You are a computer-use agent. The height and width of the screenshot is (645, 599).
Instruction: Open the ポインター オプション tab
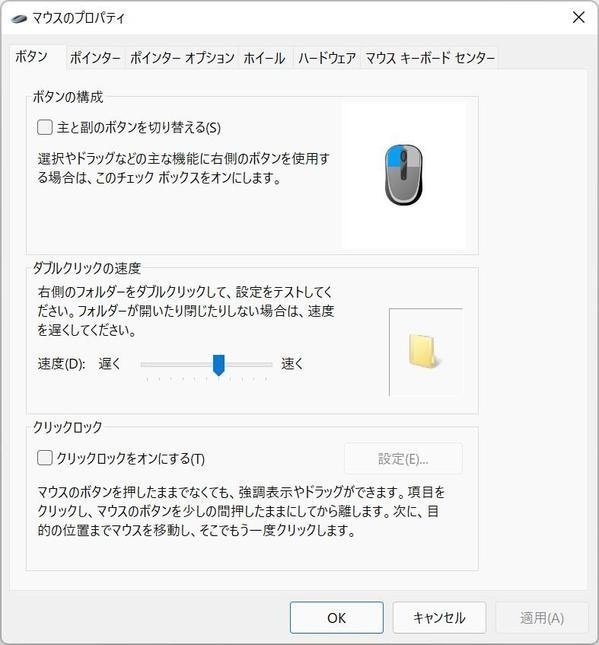182,58
